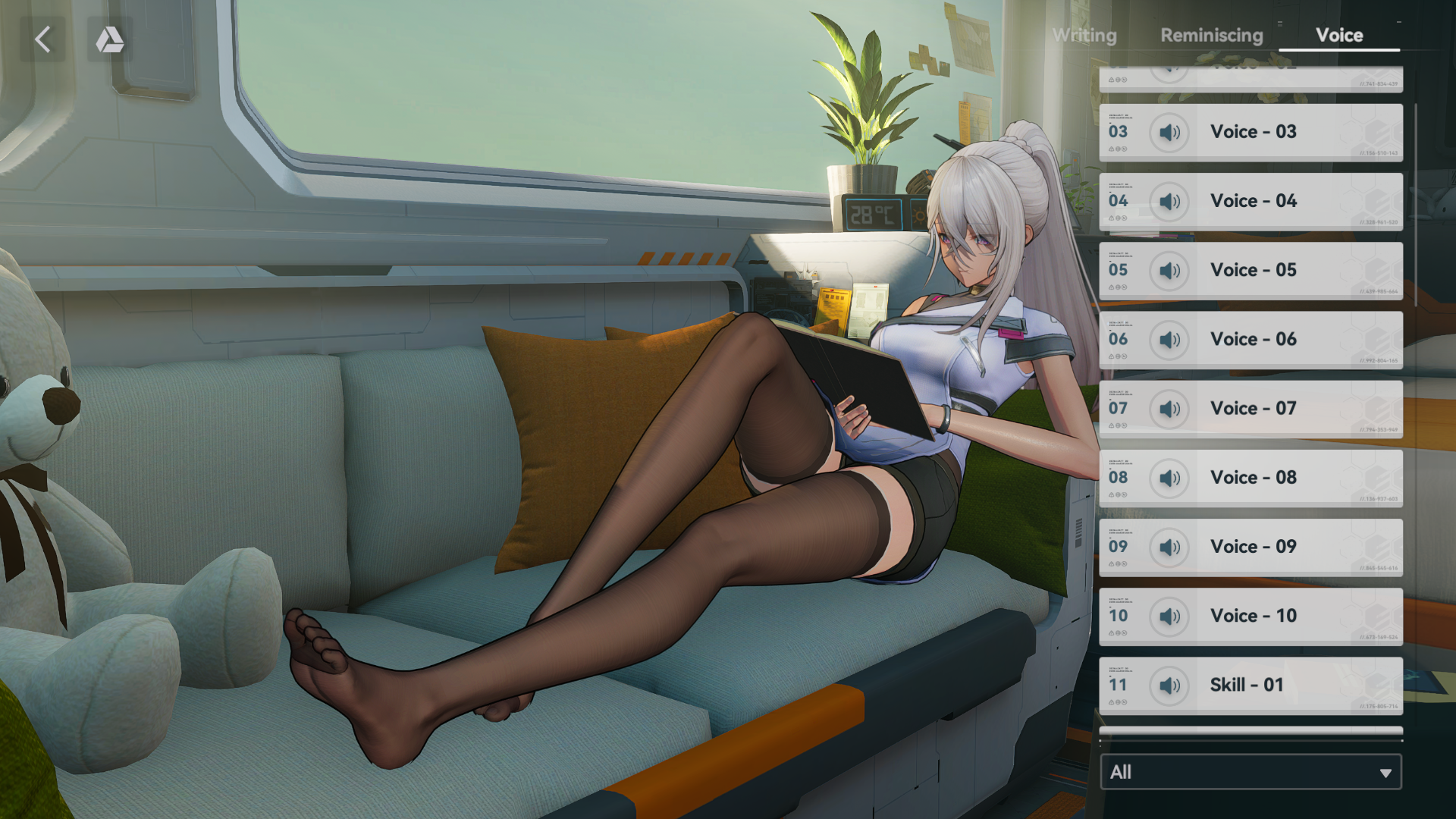Screen dimensions: 1456x819
Task: Select the Voice - 07 entry label
Action: point(1254,408)
